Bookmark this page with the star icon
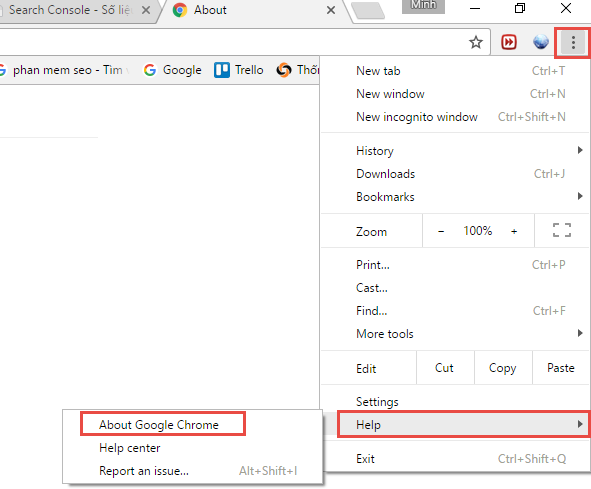The image size is (591, 489). pos(476,42)
